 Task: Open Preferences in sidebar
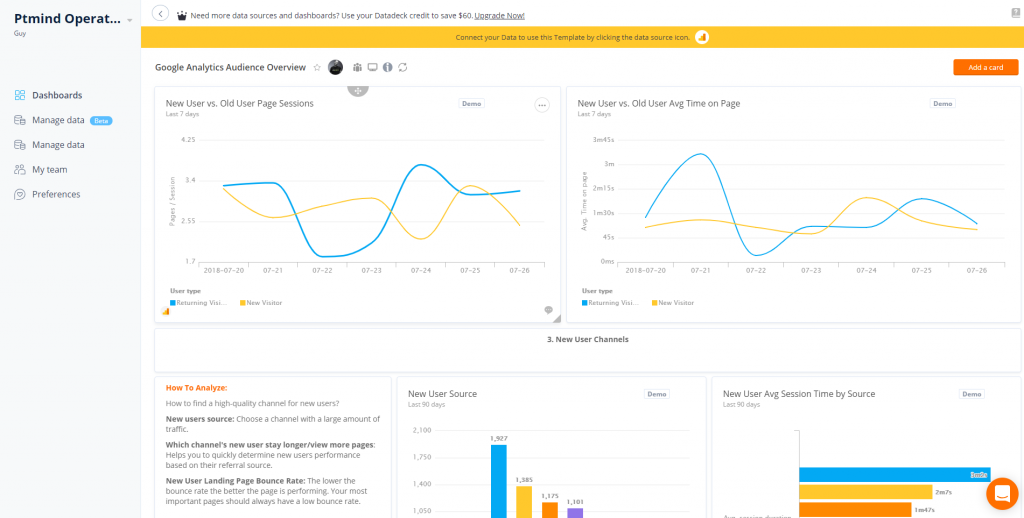point(56,195)
